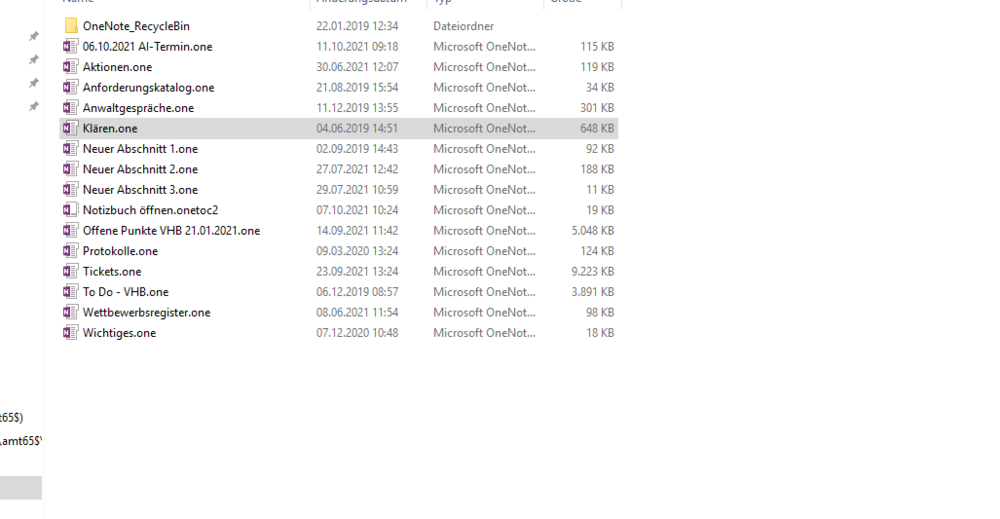Select Neuer Abschnitt 3.one file
This screenshot has height=519, width=1000.
coord(140,190)
